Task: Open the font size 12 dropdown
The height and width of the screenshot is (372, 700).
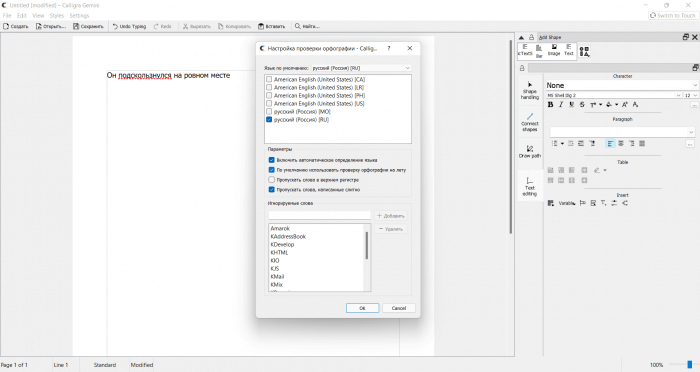Action: [691, 96]
